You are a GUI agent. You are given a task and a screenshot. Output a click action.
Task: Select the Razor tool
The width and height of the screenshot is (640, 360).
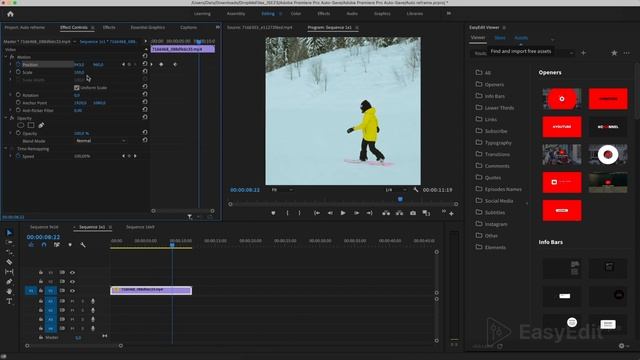(x=9, y=262)
